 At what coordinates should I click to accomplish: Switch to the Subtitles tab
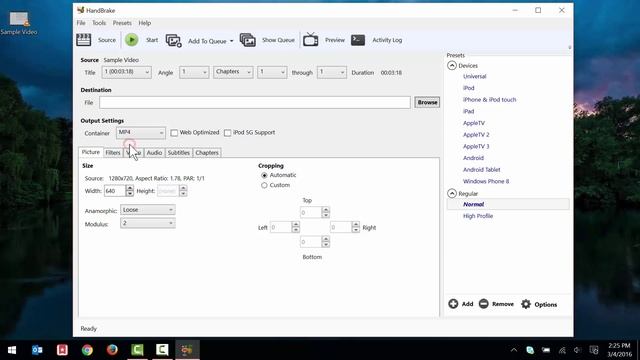click(179, 153)
